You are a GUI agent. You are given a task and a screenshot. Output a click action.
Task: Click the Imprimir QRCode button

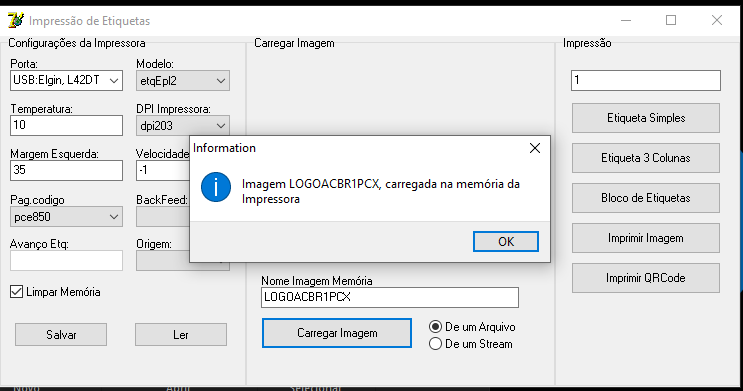[x=646, y=278]
